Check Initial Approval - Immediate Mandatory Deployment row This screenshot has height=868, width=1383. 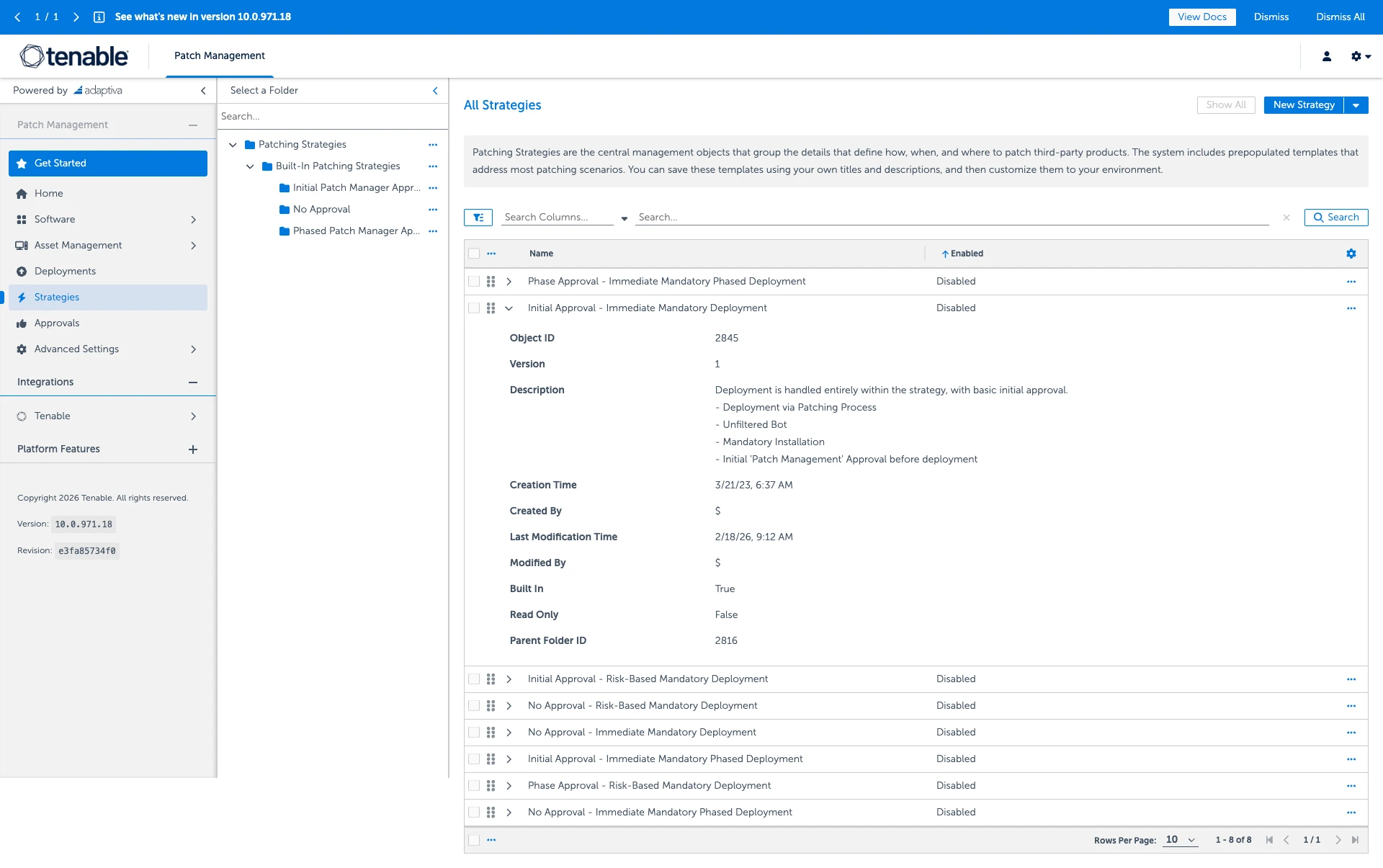pyautogui.click(x=474, y=308)
